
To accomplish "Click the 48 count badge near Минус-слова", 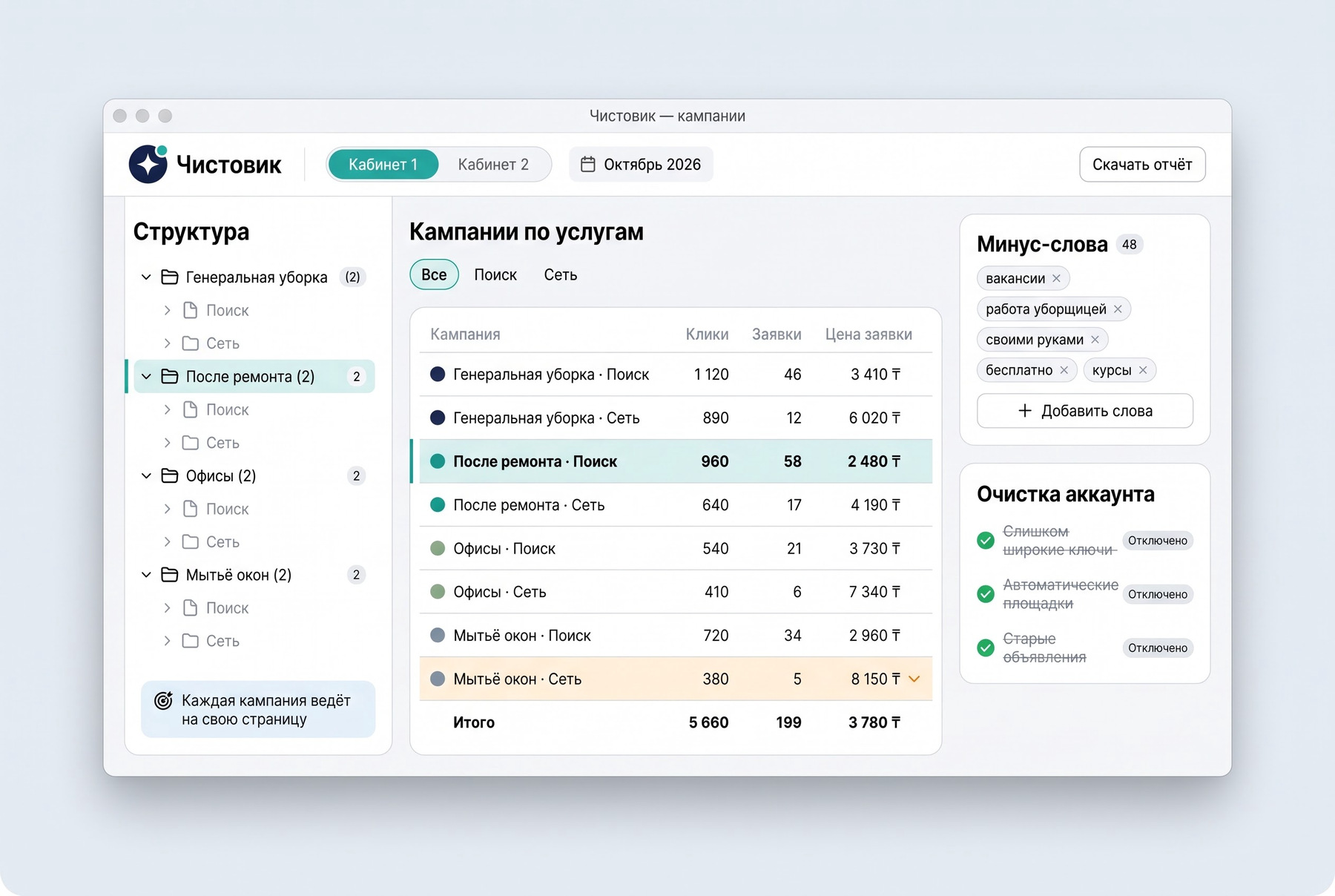I will click(1129, 245).
